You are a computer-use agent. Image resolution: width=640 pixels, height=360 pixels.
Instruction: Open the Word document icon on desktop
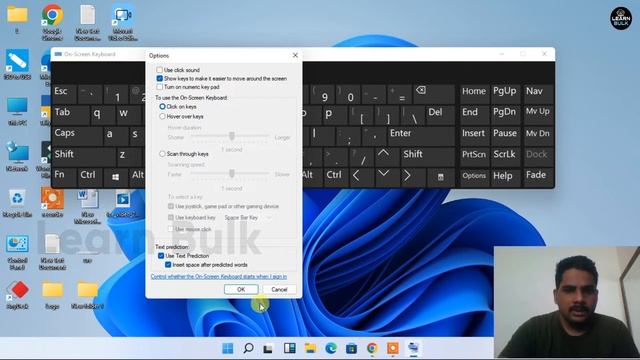tap(87, 206)
